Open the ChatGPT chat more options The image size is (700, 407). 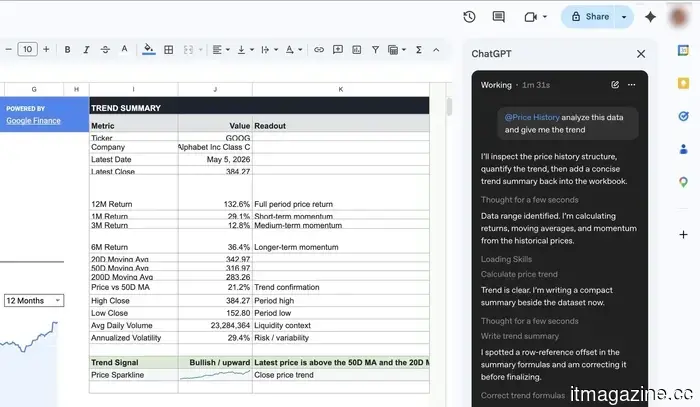coord(631,85)
